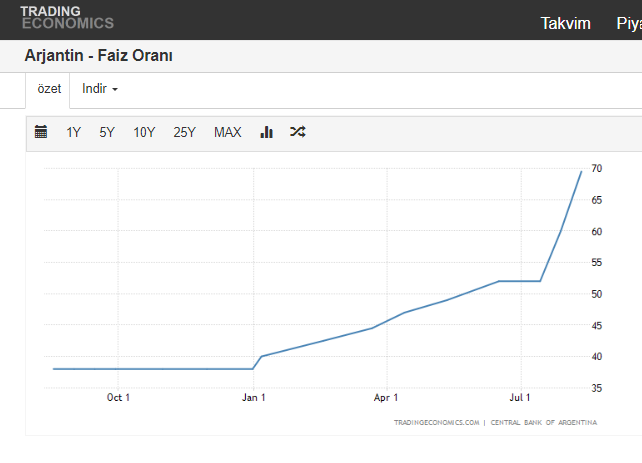The height and width of the screenshot is (463, 642).
Task: Click the compare shuffle arrows icon
Action: (x=297, y=132)
